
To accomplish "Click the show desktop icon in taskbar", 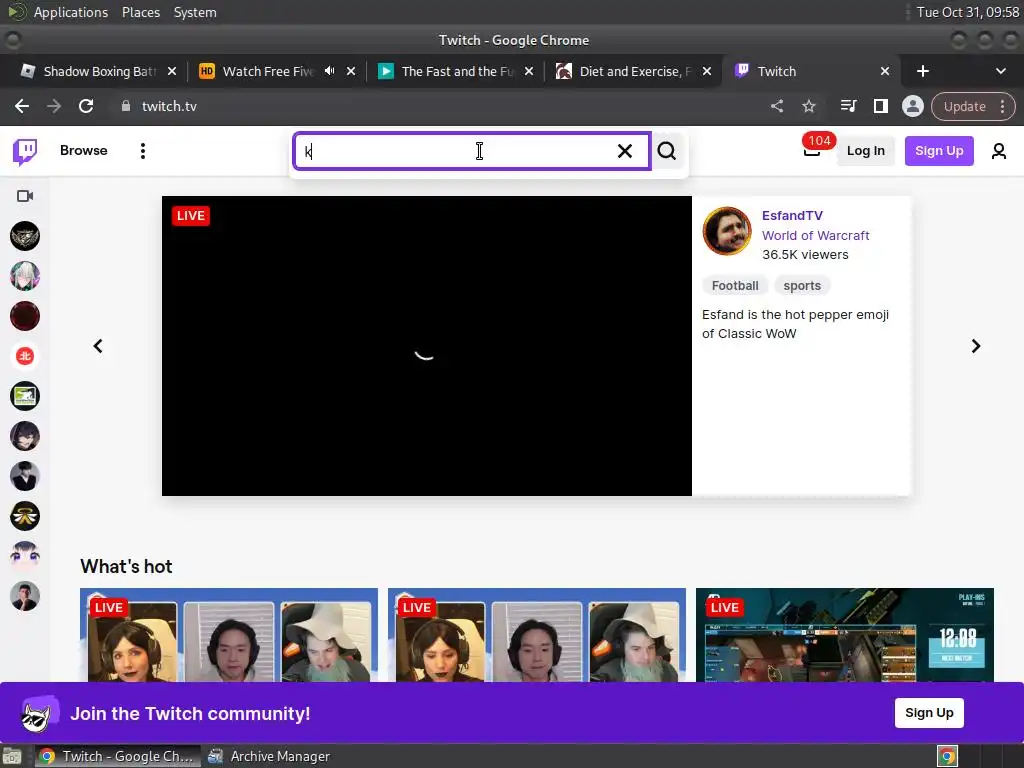I will [12, 757].
